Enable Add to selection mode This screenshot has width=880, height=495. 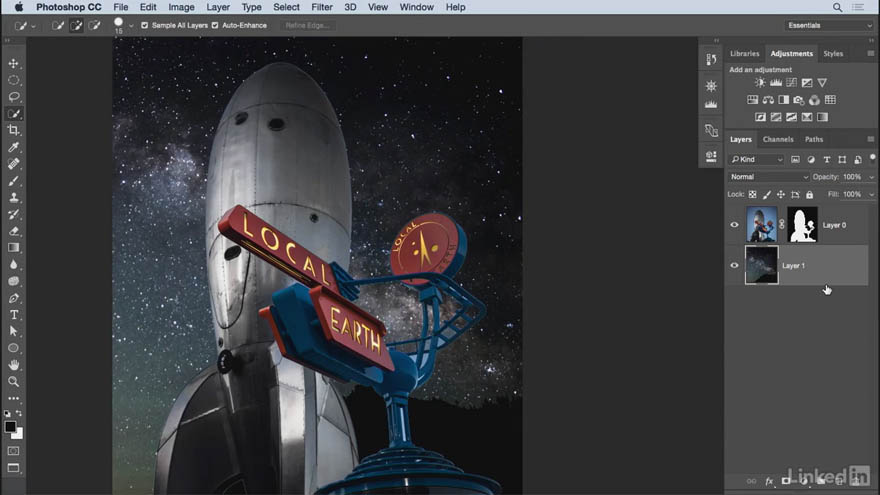(76, 25)
